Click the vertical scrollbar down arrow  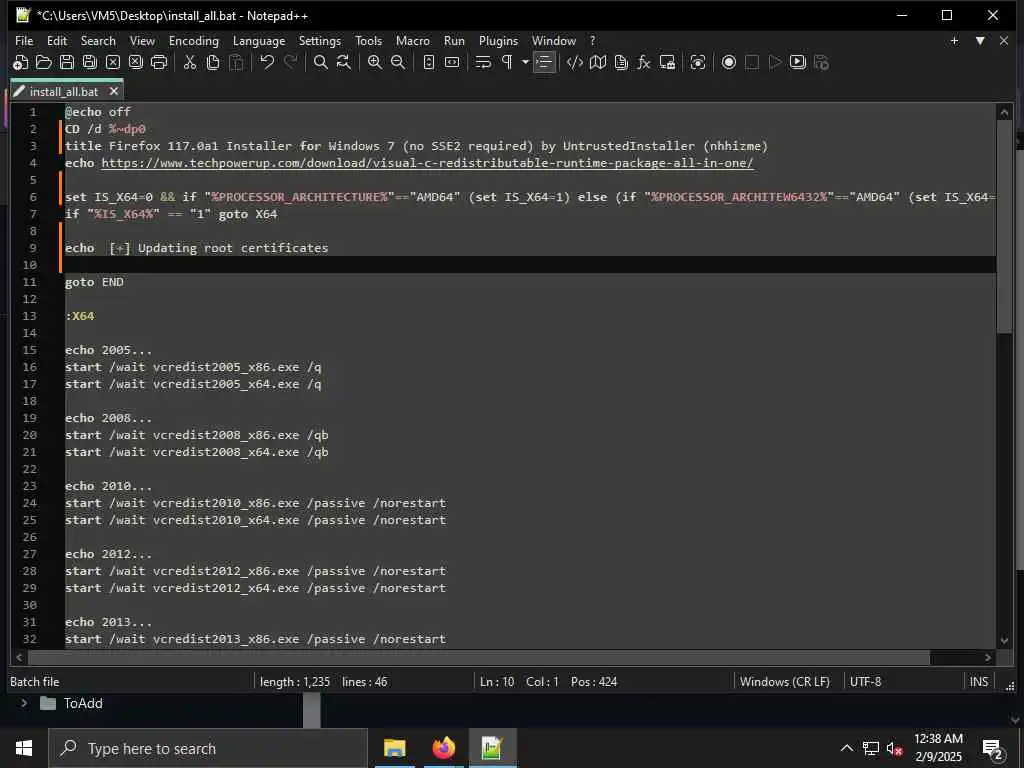pos(1004,641)
